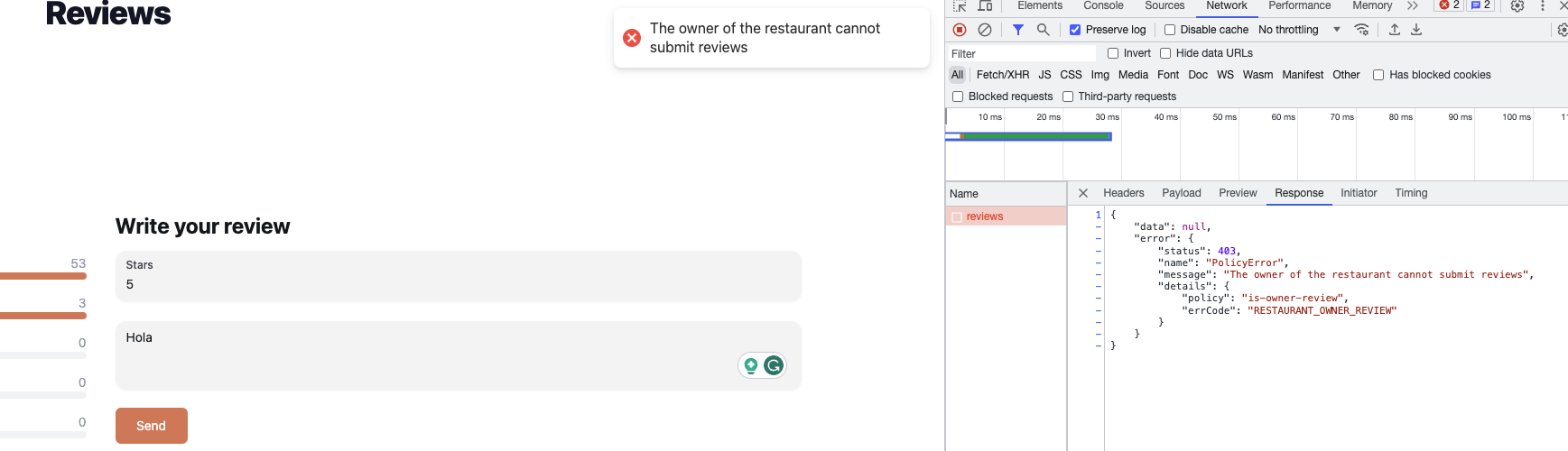Viewport: 1568px width, 451px height.
Task: Toggle the network filter funnel icon
Action: pyautogui.click(x=1017, y=30)
